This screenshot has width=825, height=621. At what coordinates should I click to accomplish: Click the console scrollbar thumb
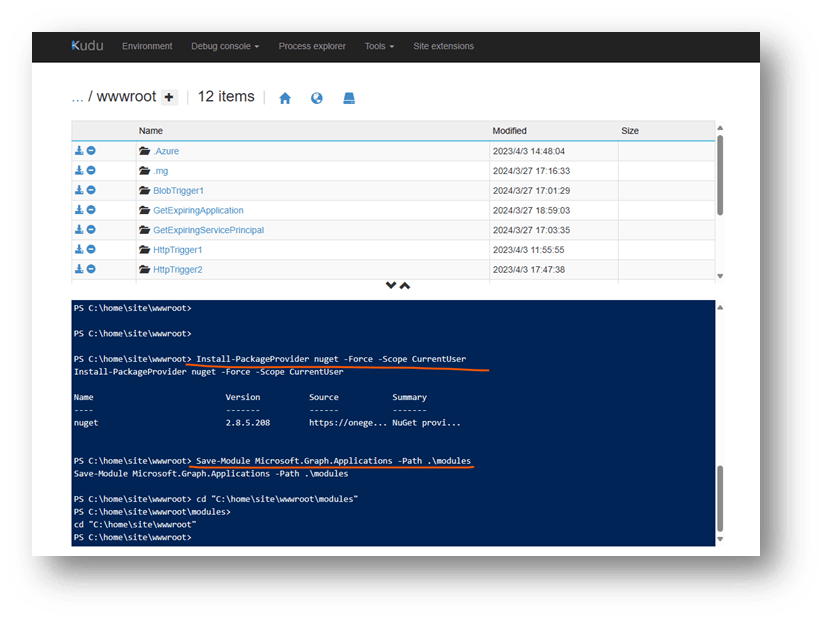click(x=720, y=499)
